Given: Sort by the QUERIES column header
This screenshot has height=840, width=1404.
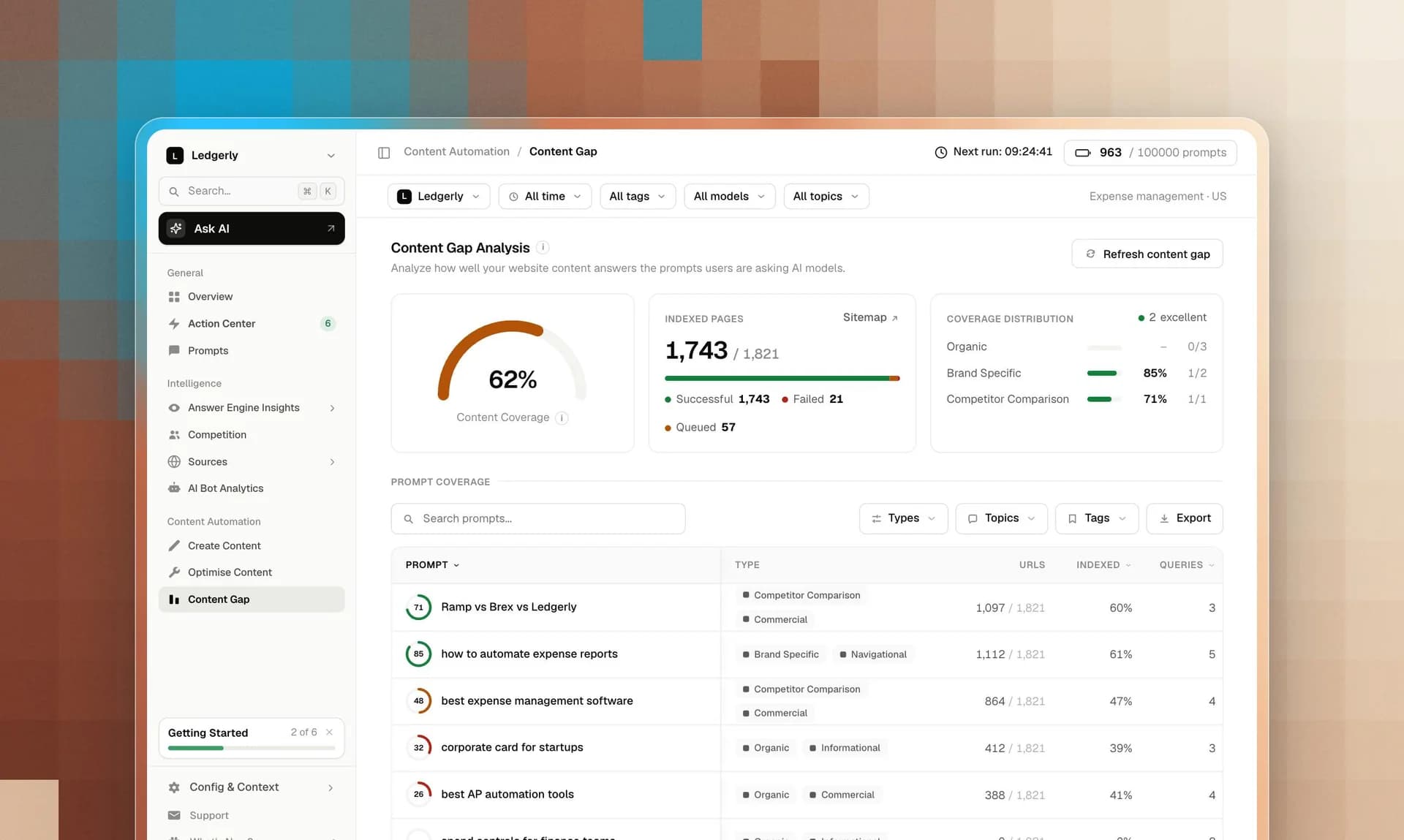Looking at the screenshot, I should pos(1186,565).
